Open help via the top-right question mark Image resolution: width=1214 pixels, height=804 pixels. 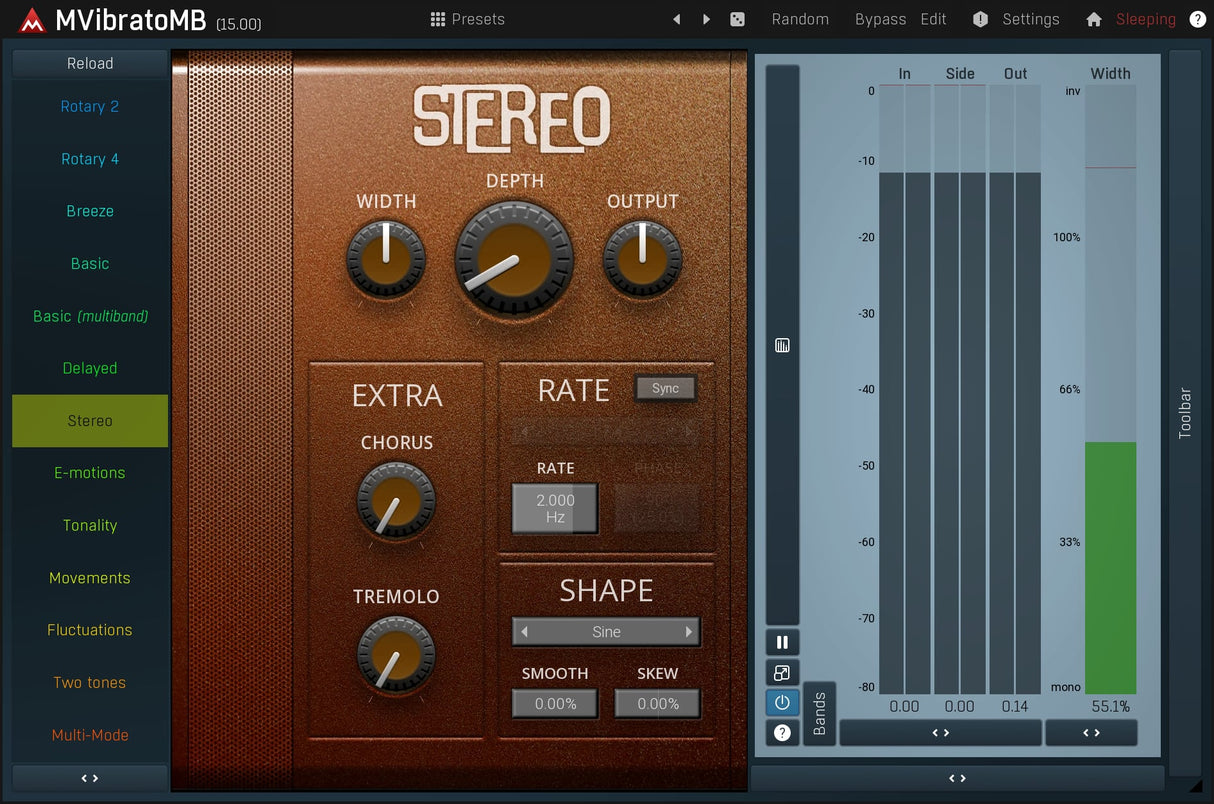click(x=1197, y=19)
